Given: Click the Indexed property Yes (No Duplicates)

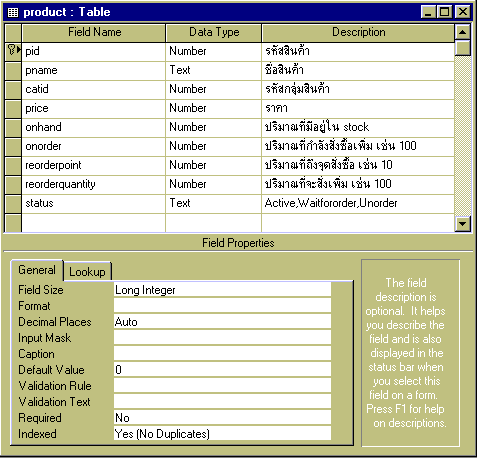Looking at the screenshot, I should tap(222, 434).
